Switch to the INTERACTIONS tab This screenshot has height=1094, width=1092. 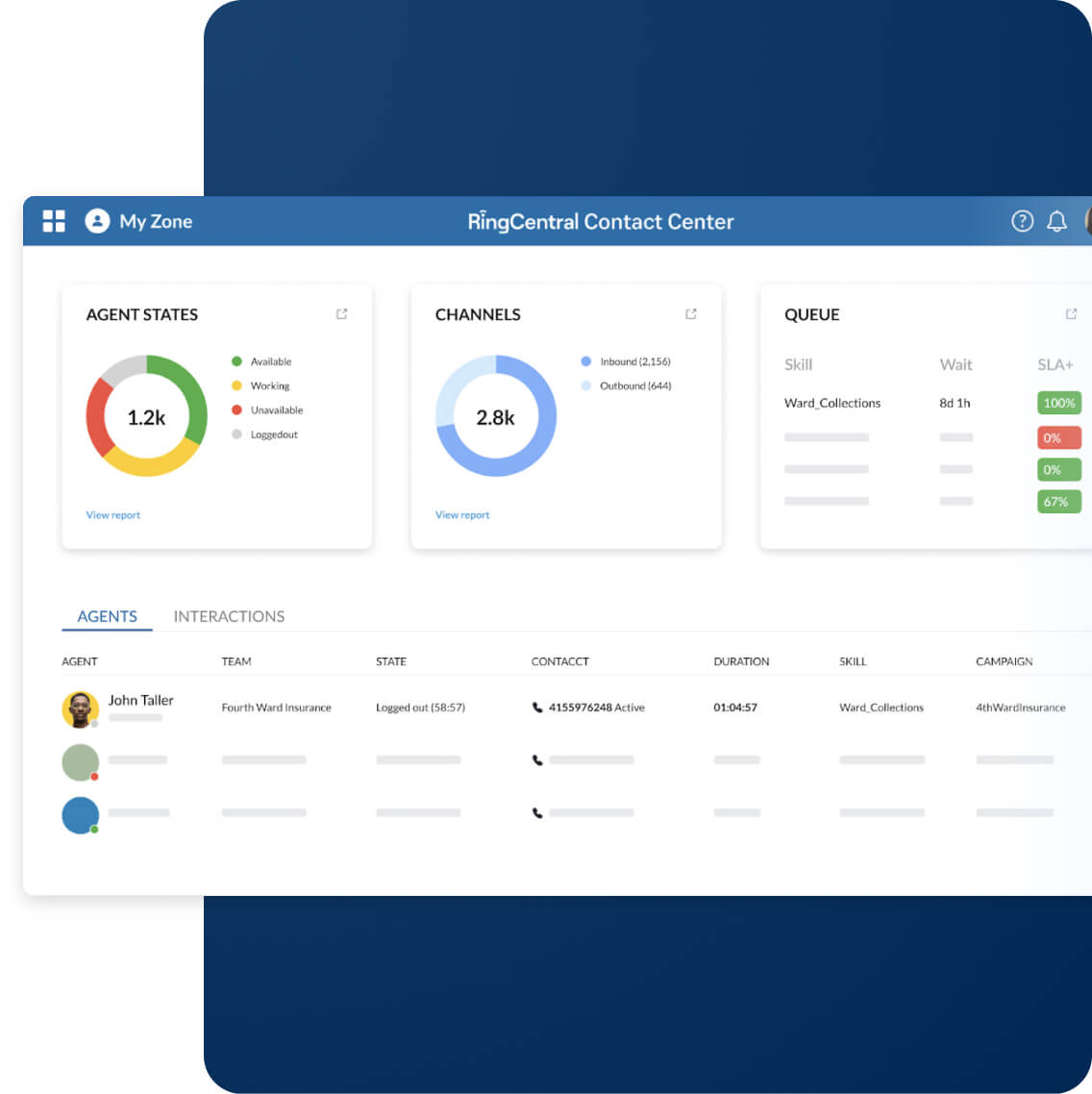(229, 616)
